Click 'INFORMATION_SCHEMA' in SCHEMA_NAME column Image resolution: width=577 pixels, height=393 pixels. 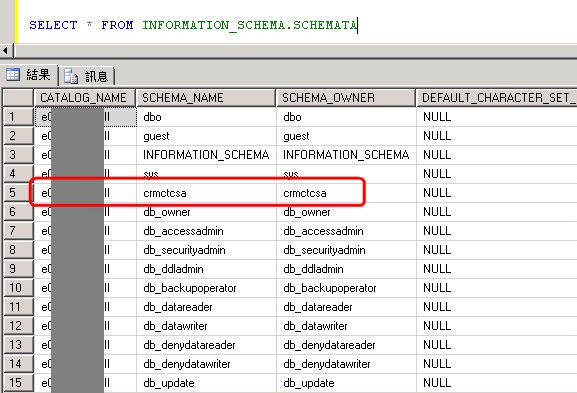[206, 155]
